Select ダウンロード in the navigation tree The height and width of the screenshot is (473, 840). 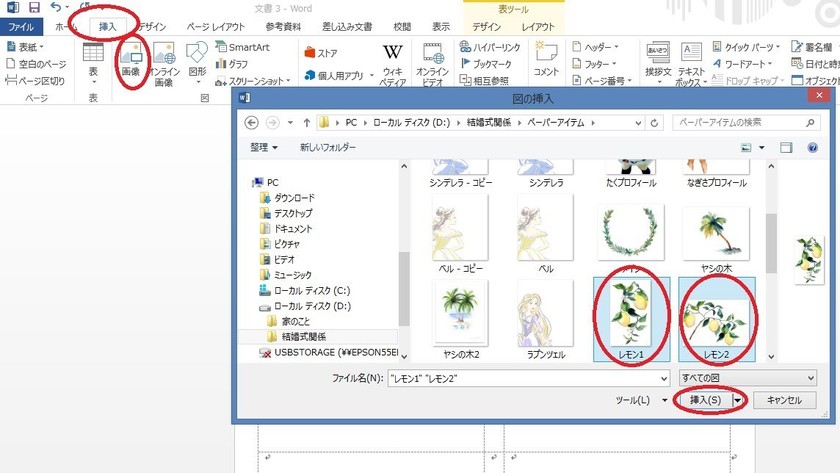click(x=288, y=198)
